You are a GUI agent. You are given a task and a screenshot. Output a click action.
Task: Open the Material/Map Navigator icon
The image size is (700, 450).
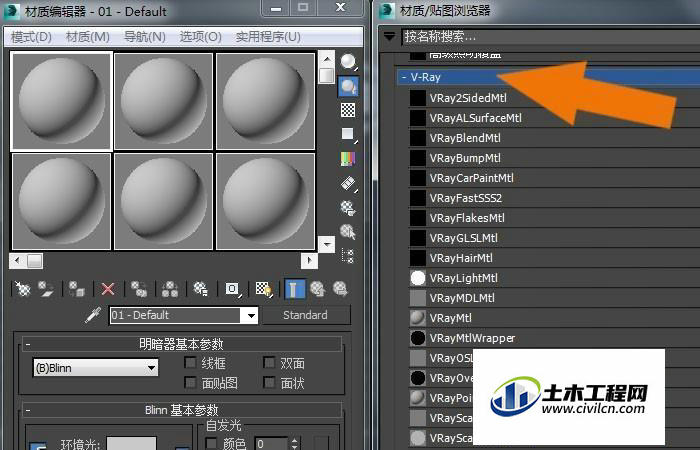click(348, 256)
